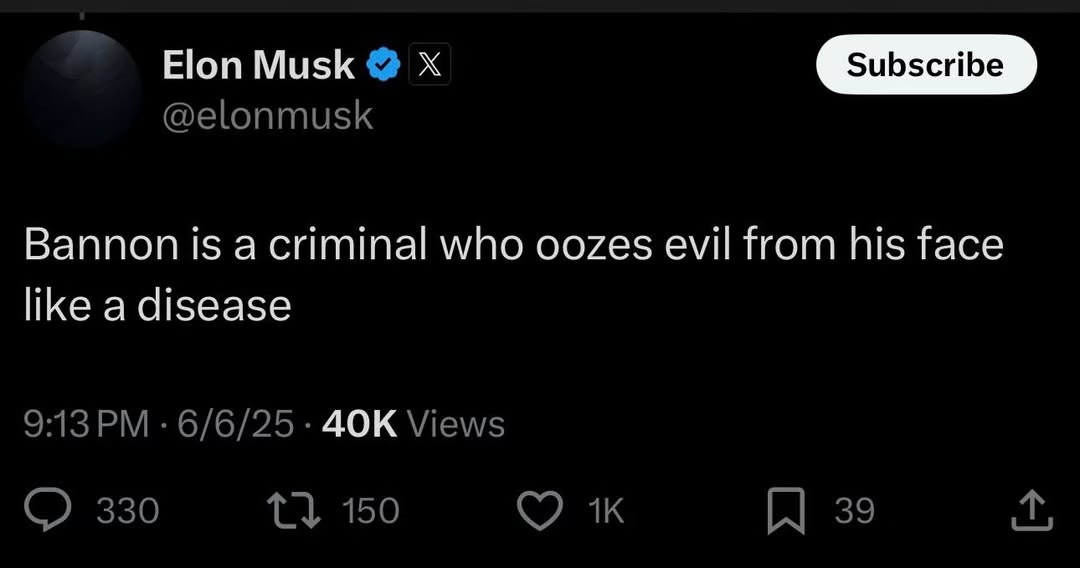Click the blue verified checkmark badge
Image resolution: width=1080 pixels, height=568 pixels.
(x=383, y=66)
